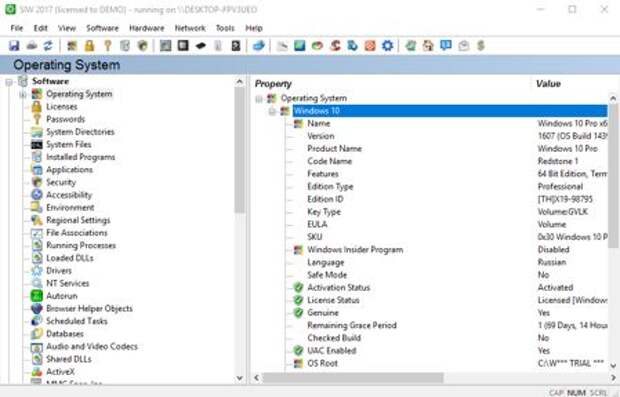Screen dimensions: 620x397
Task: Click the Print toolbar icon
Action: point(32,46)
